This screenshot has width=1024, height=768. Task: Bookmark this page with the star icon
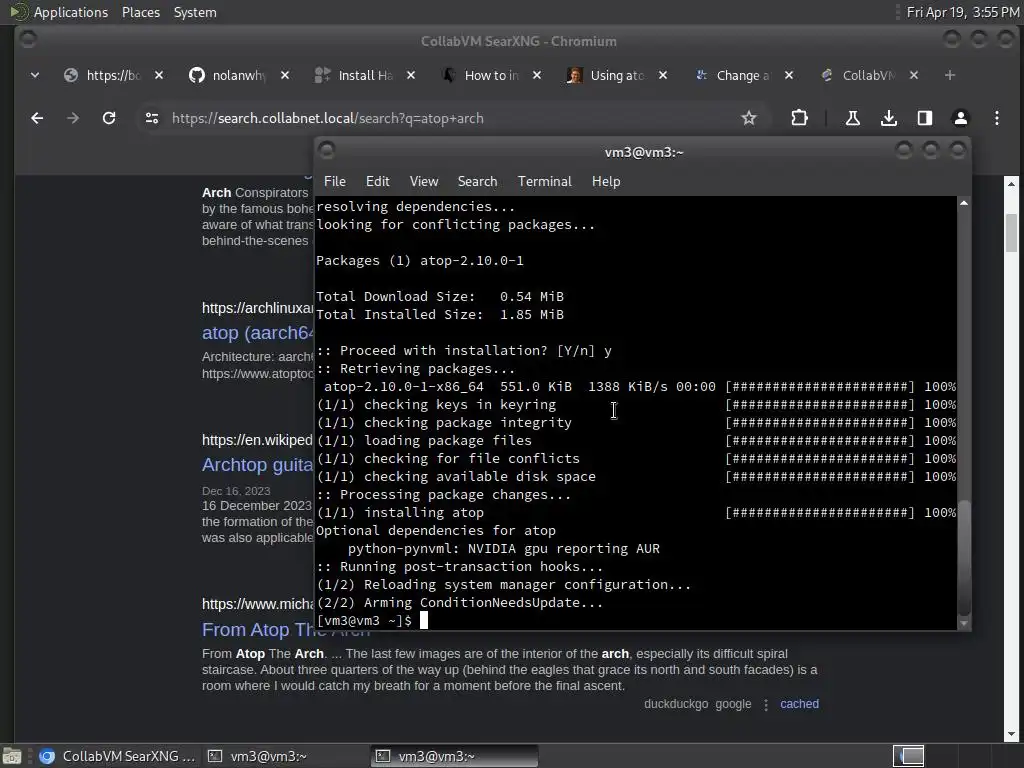[x=749, y=118]
